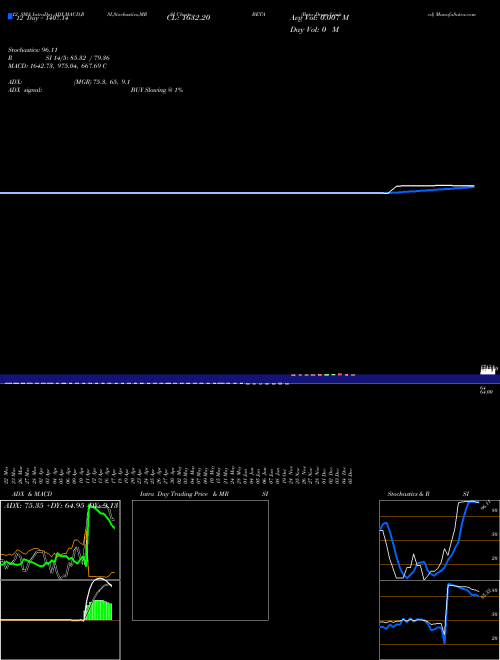
Task: Click the 'ADX signal:' label
Action: pos(25,90)
